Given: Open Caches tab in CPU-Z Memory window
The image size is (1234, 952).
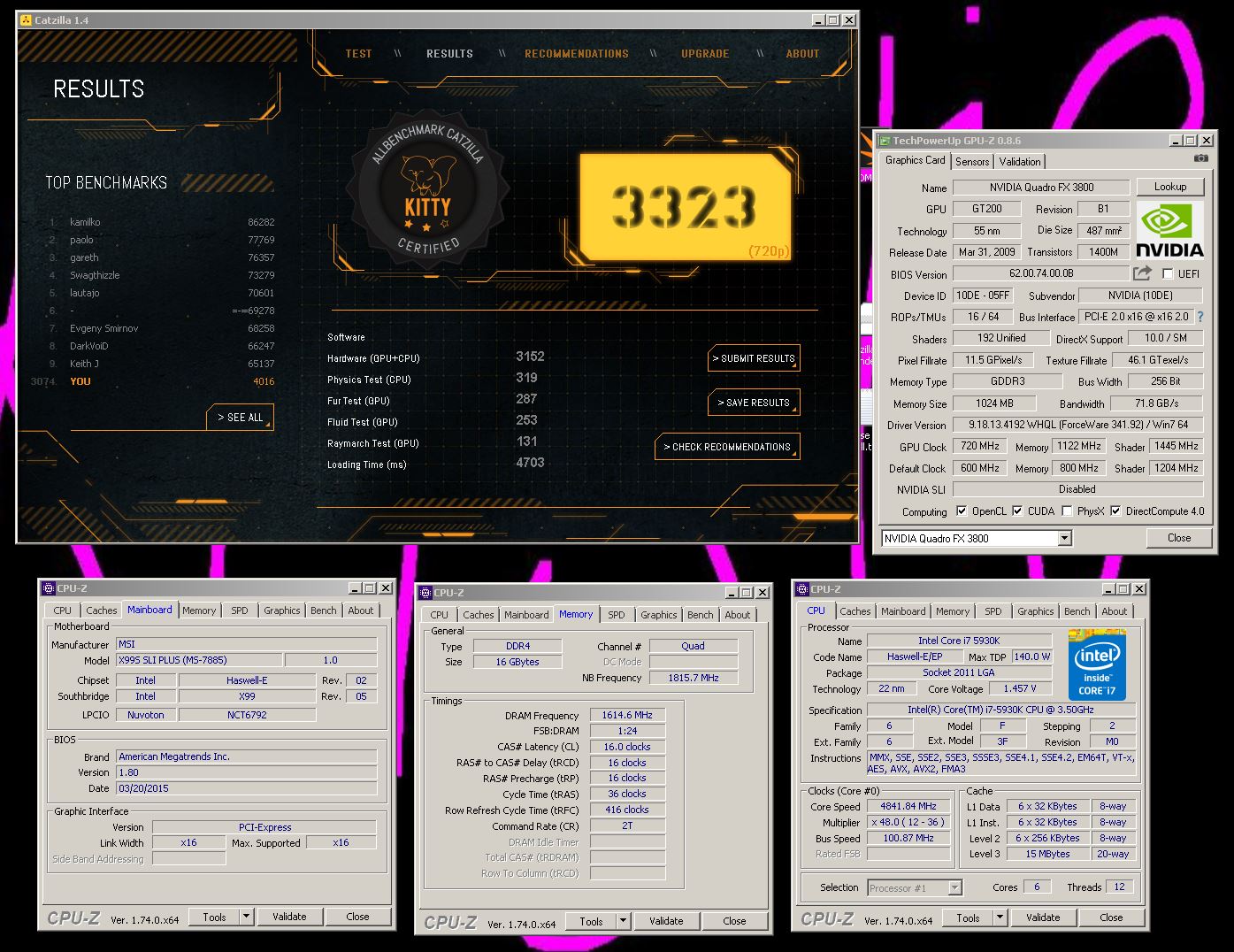Looking at the screenshot, I should pos(478,615).
